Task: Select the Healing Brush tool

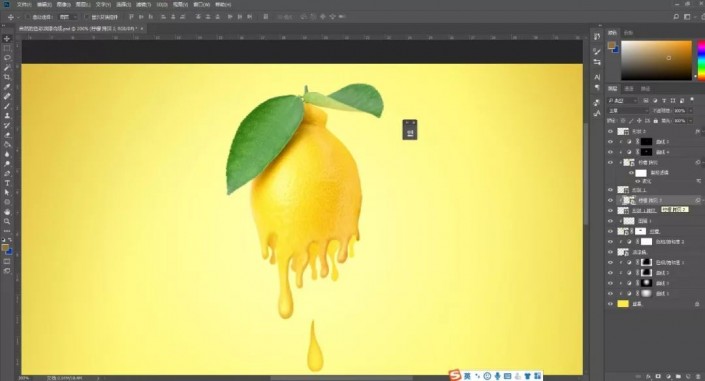Action: point(7,96)
